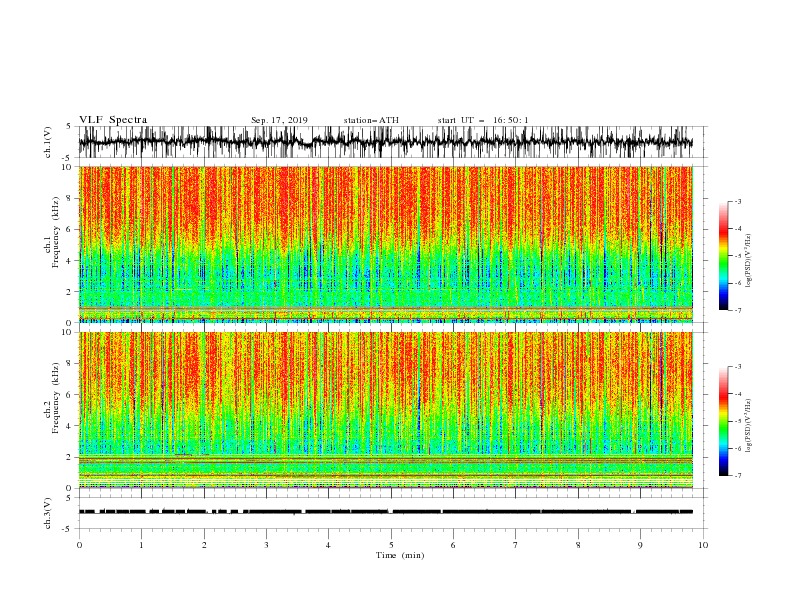Select the date text 'Sep. 17, 2019'

tap(279, 120)
